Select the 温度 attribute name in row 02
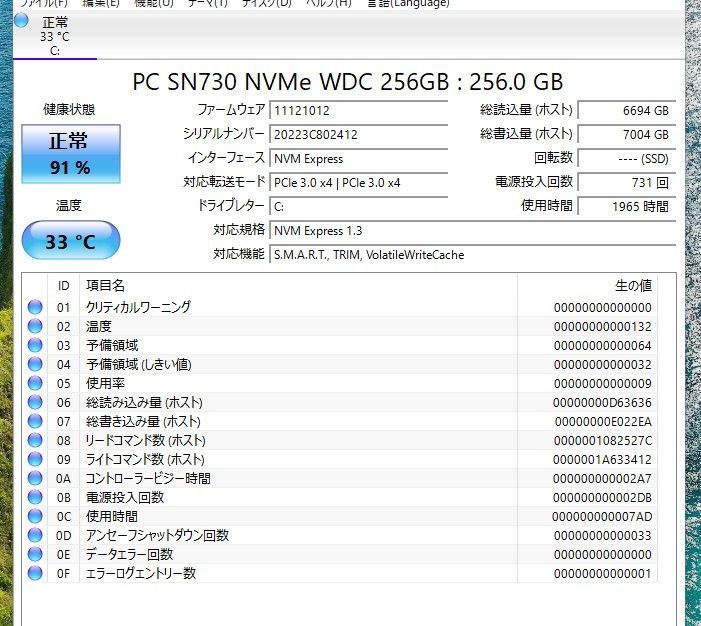This screenshot has height=626, width=701. [98, 326]
